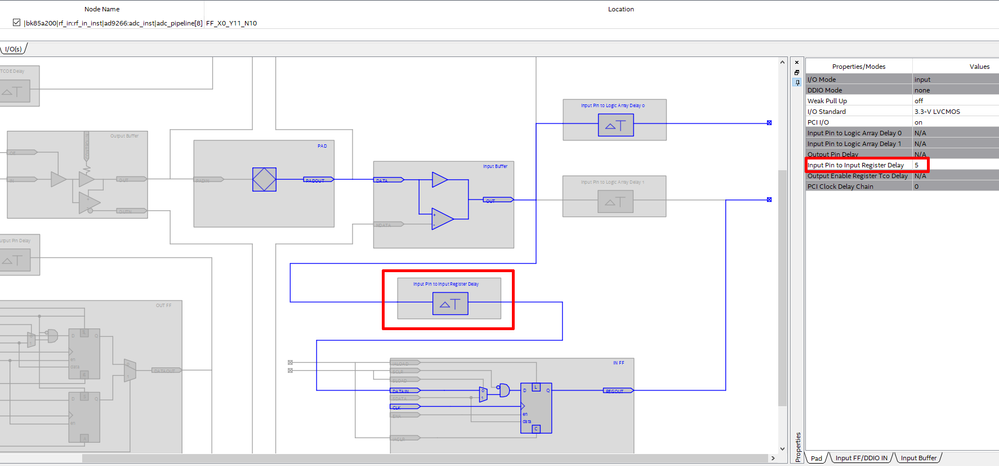This screenshot has width=999, height=466.
Task: Toggle the adc_pipeline[8] node checkbox
Action: (x=17, y=23)
